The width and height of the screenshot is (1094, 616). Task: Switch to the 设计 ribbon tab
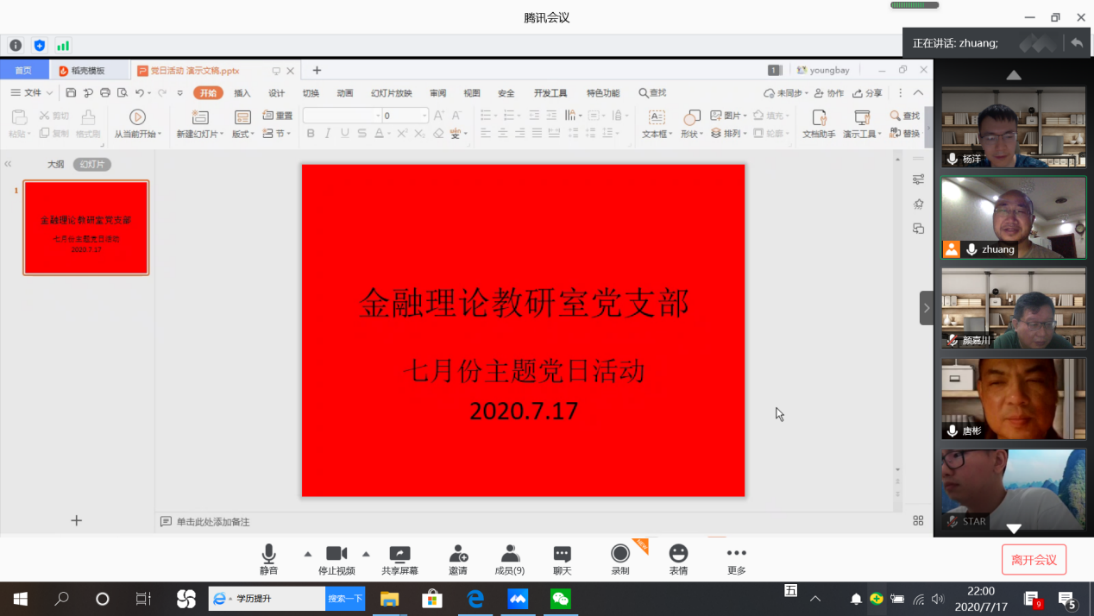tap(277, 93)
